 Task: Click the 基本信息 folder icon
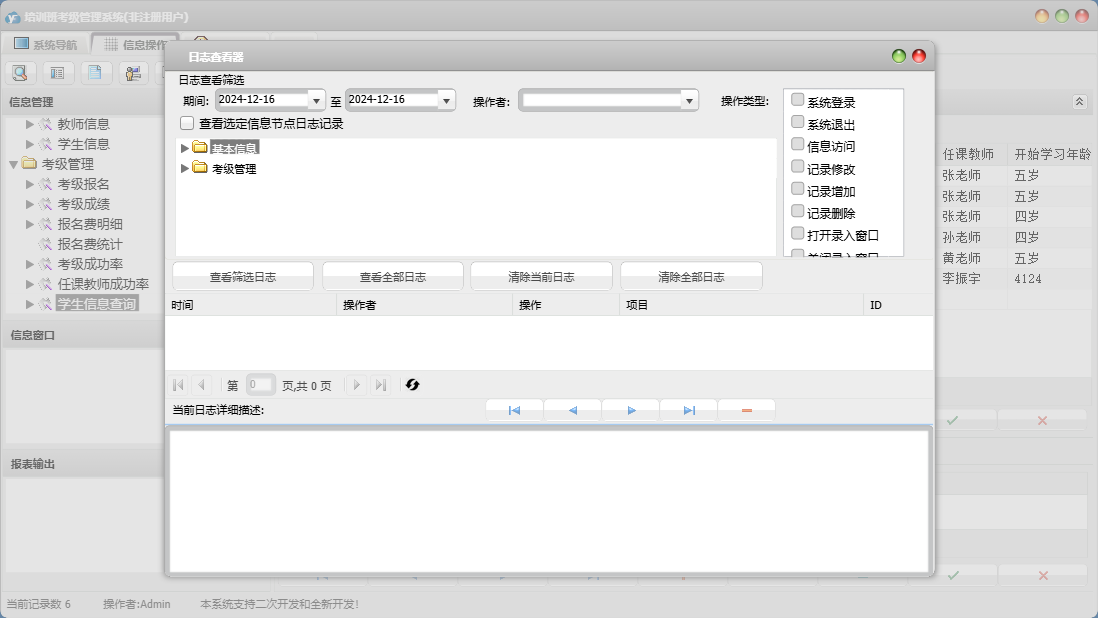click(x=200, y=147)
